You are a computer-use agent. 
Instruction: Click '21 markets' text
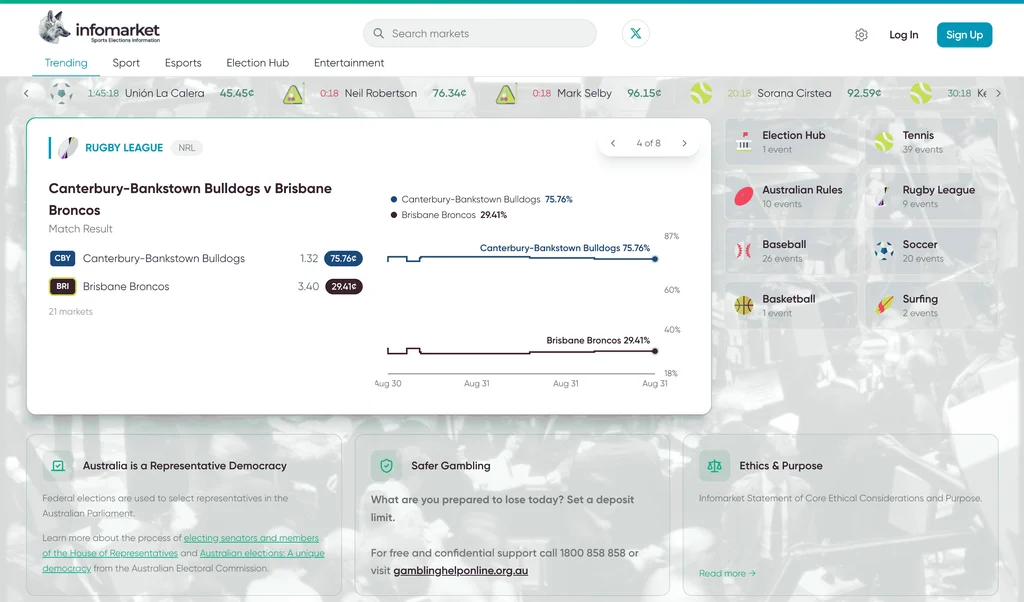(71, 311)
